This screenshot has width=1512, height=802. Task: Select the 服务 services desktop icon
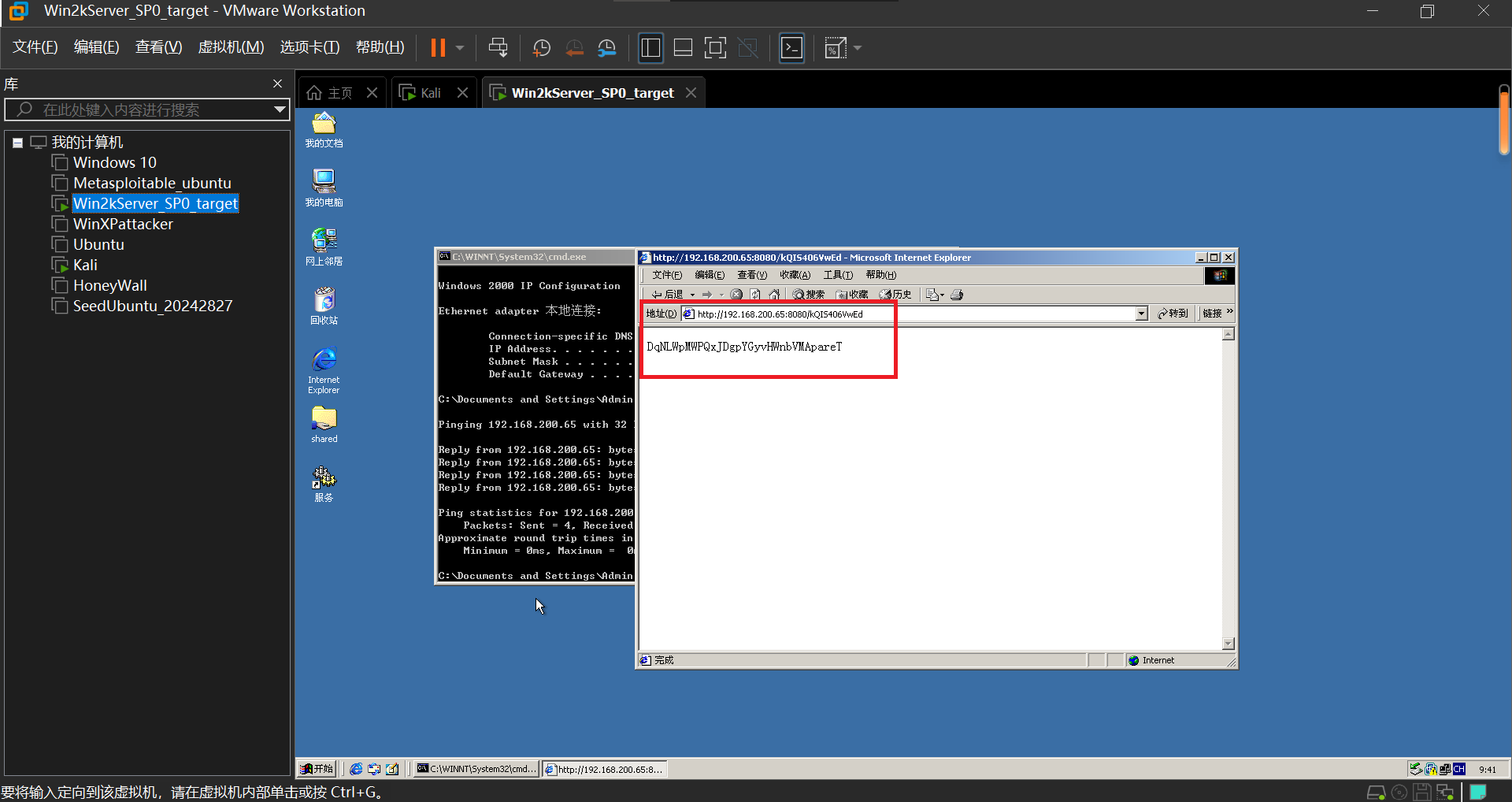[x=324, y=484]
